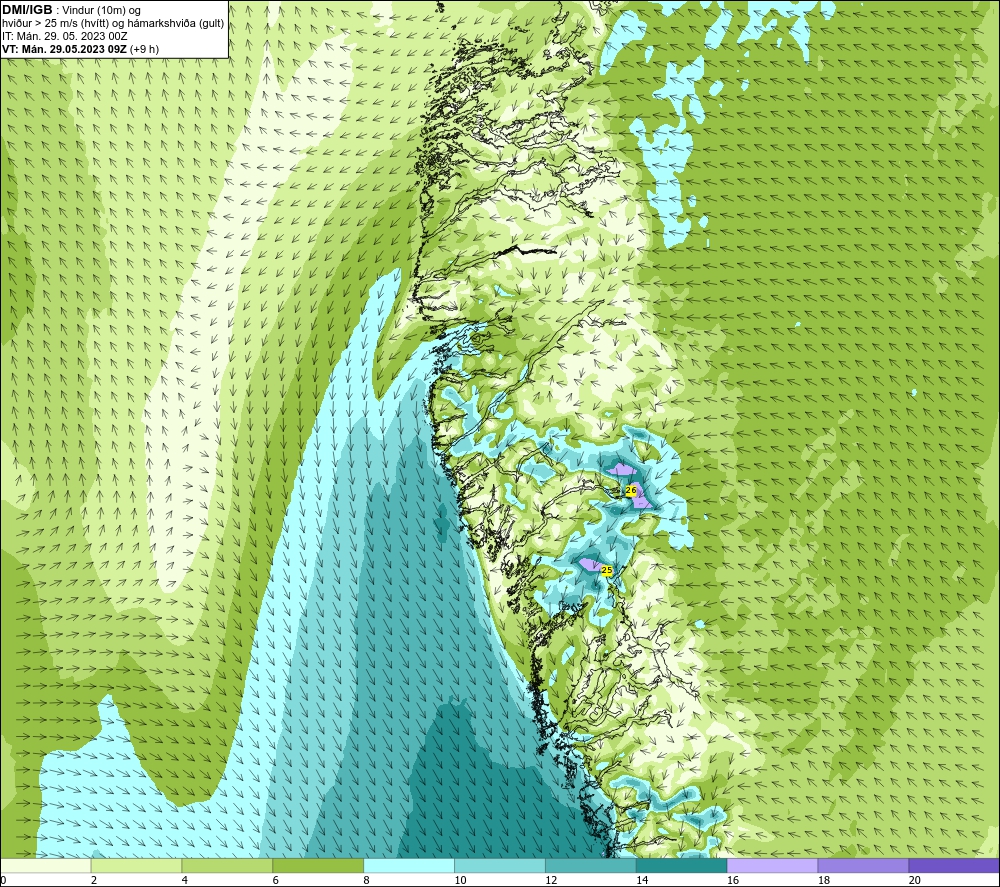Click the legend line mentioning hámarkshviða (gult)

click(x=113, y=24)
